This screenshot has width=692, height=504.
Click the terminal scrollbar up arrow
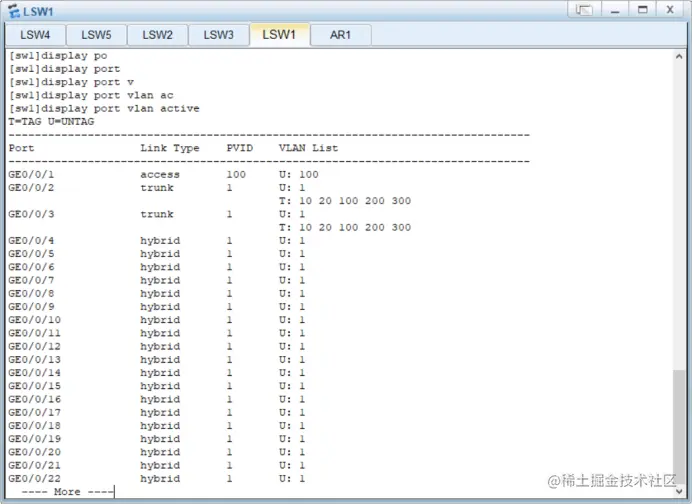[x=679, y=56]
